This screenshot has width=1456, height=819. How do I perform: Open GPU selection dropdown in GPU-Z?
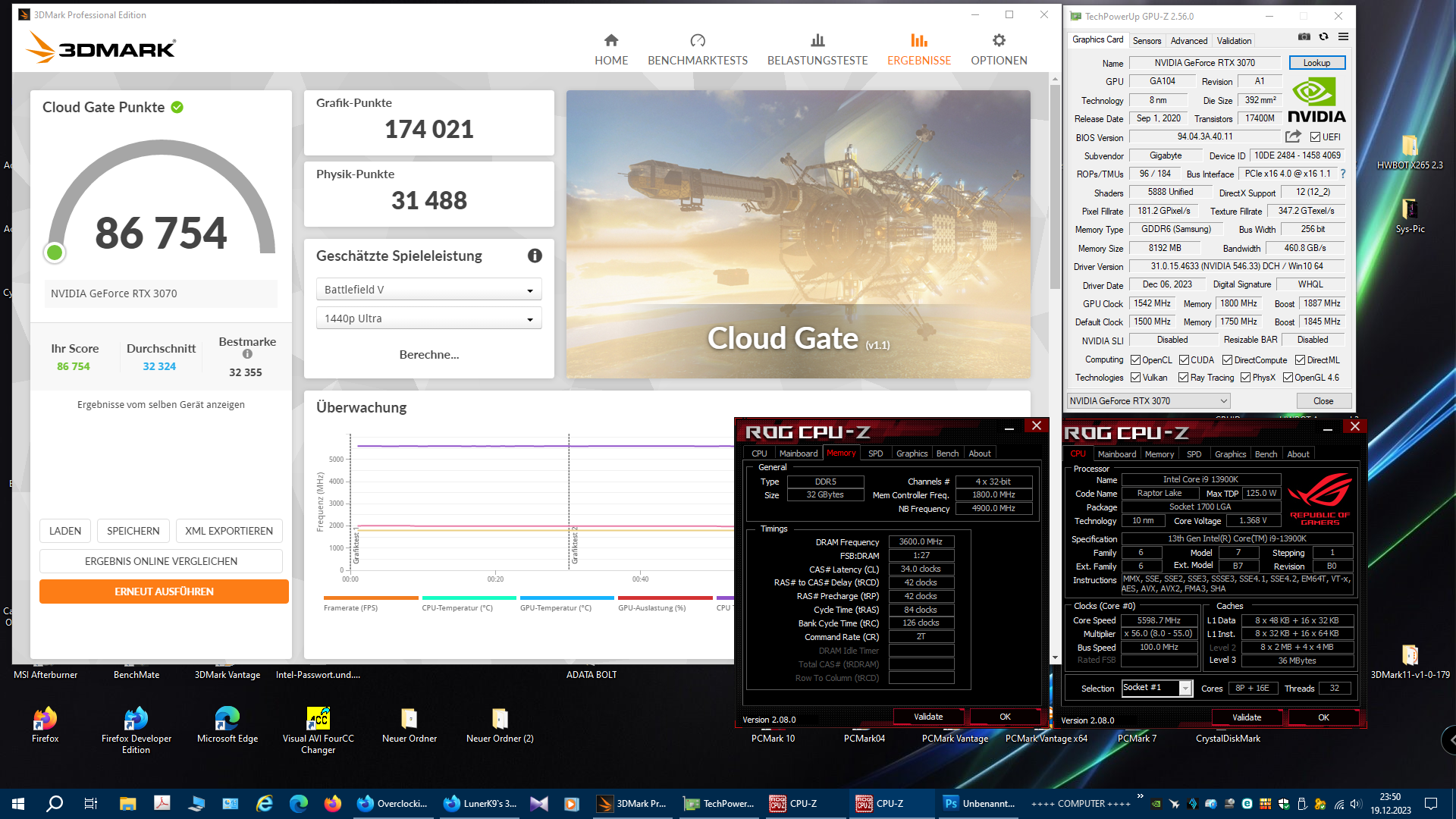[x=1148, y=401]
